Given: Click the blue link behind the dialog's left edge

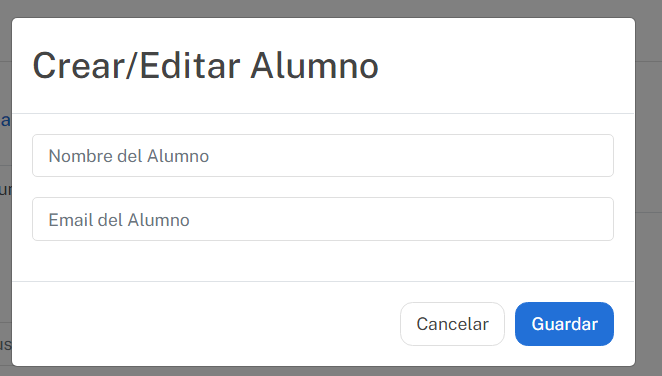Looking at the screenshot, I should coord(5,121).
